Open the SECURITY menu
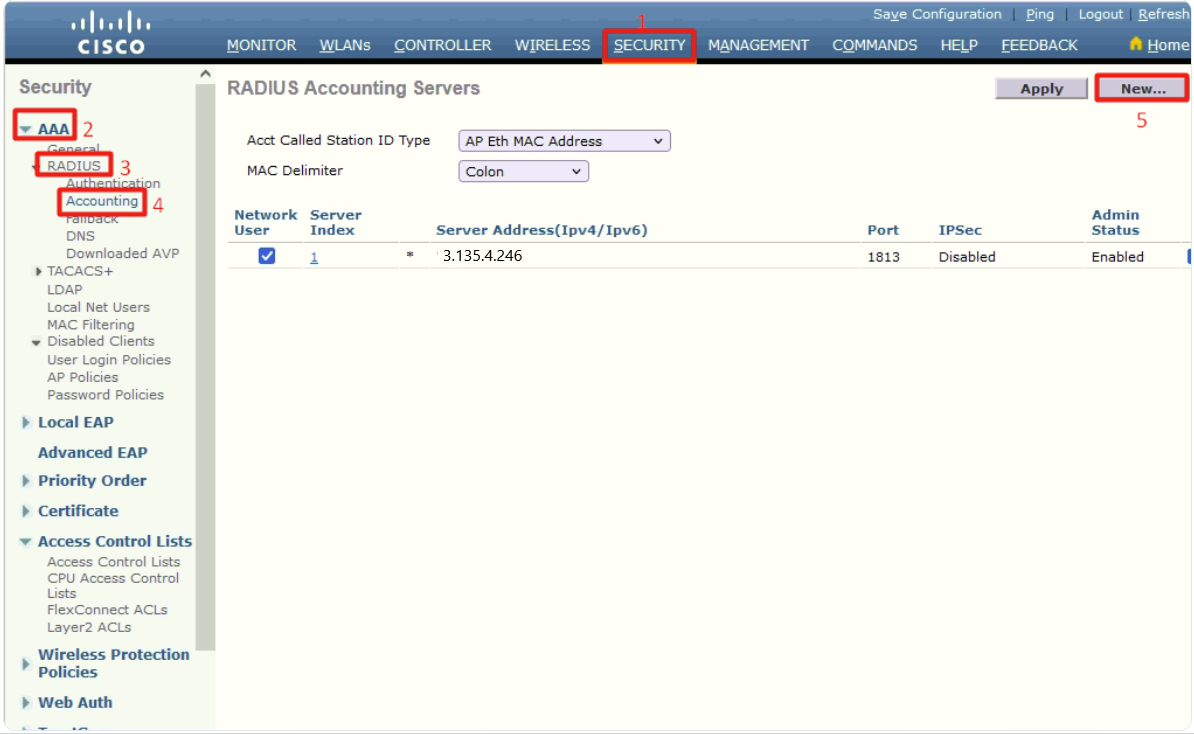This screenshot has height=734, width=1194. pyautogui.click(x=650, y=46)
